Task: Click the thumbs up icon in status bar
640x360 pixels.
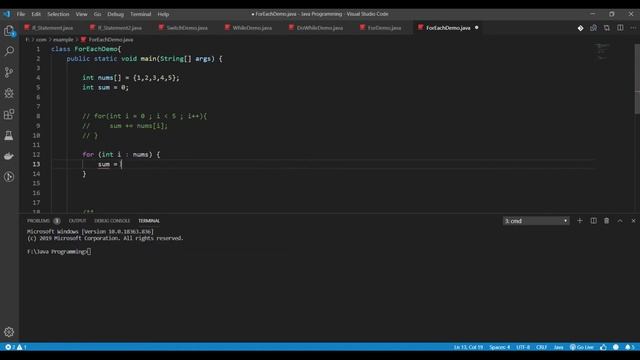Action: tap(603, 347)
